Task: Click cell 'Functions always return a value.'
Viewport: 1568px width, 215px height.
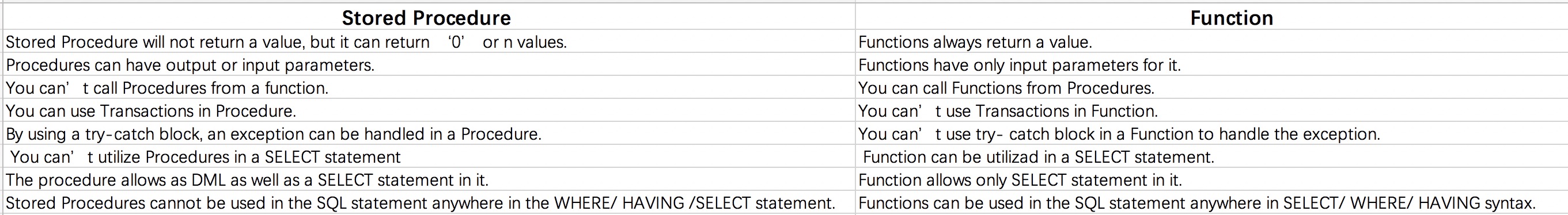Action: pyautogui.click(x=1210, y=42)
